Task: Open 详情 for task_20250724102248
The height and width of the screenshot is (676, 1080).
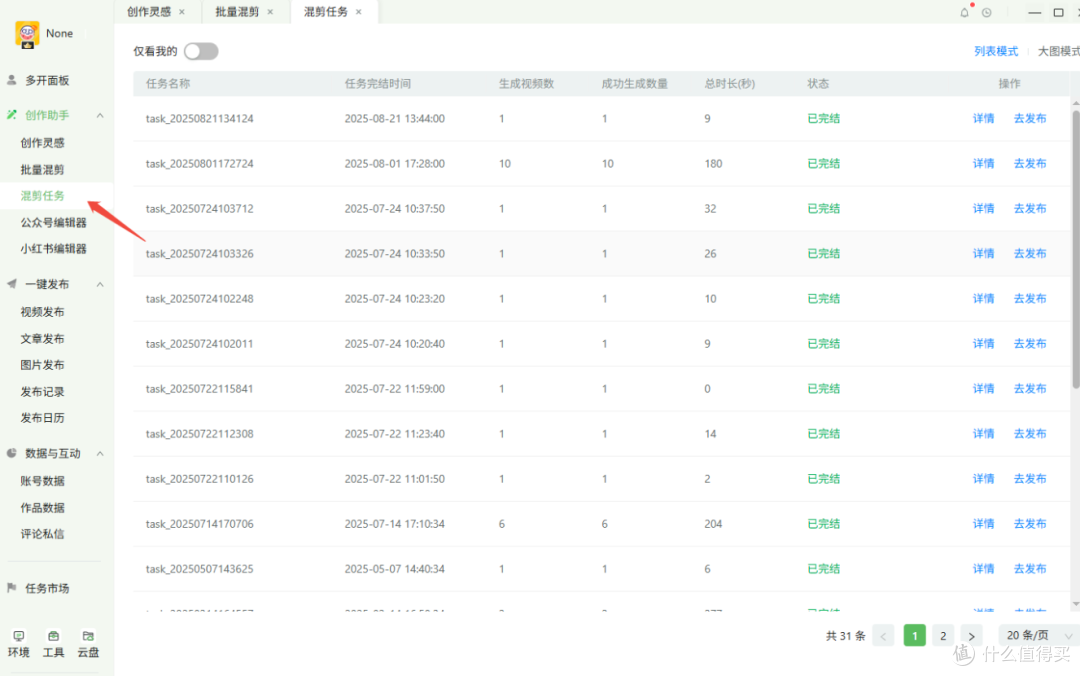Action: pos(984,299)
